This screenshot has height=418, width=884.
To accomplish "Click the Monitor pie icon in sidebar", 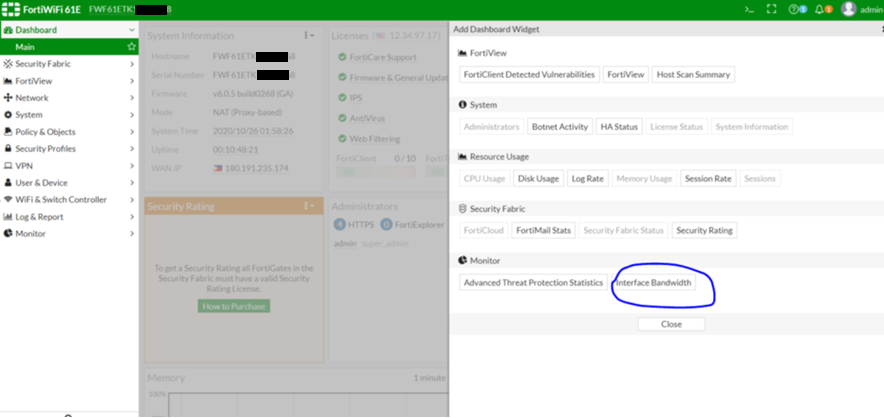I will pyautogui.click(x=8, y=234).
